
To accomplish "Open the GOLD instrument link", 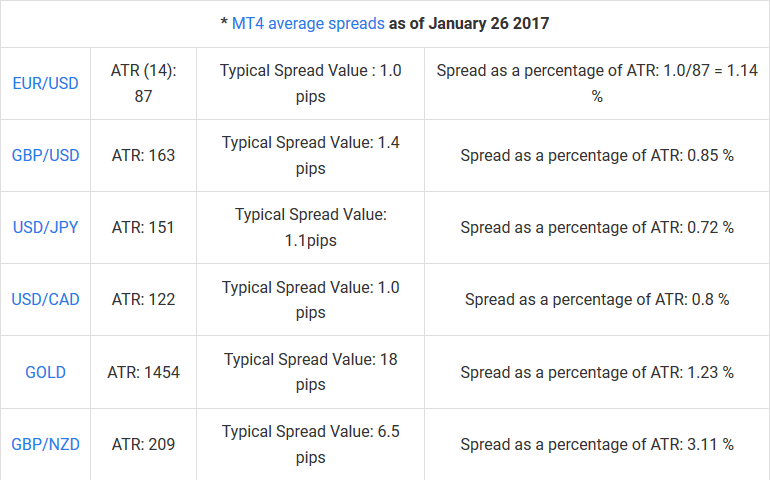I will 45,372.
